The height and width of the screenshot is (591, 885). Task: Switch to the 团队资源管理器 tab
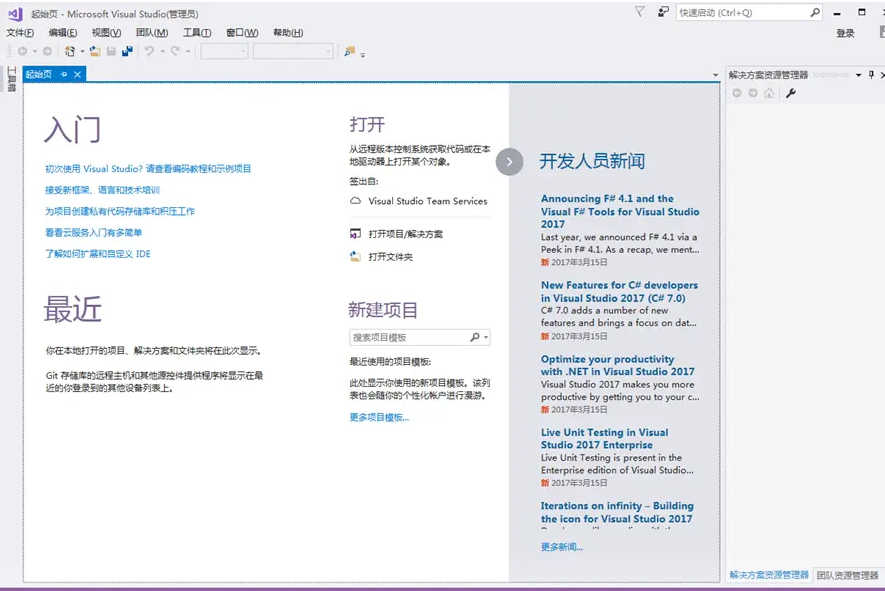(847, 575)
